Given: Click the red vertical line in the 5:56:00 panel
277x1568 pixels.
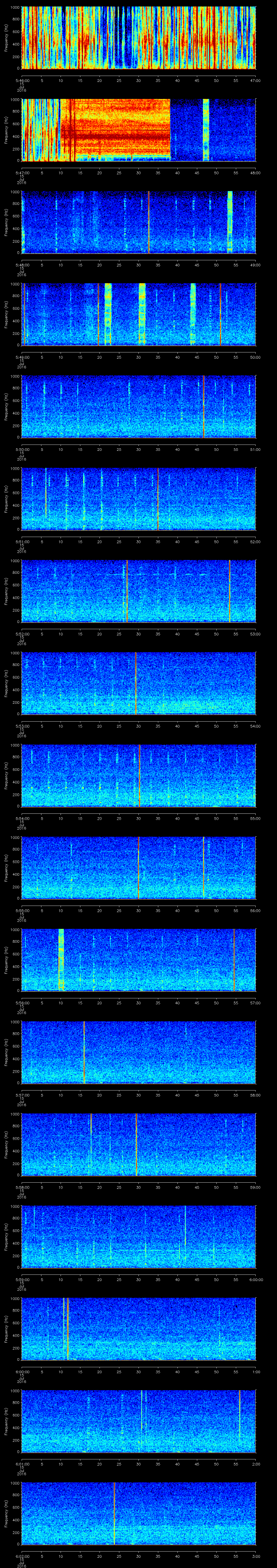Looking at the screenshot, I should click(x=234, y=960).
